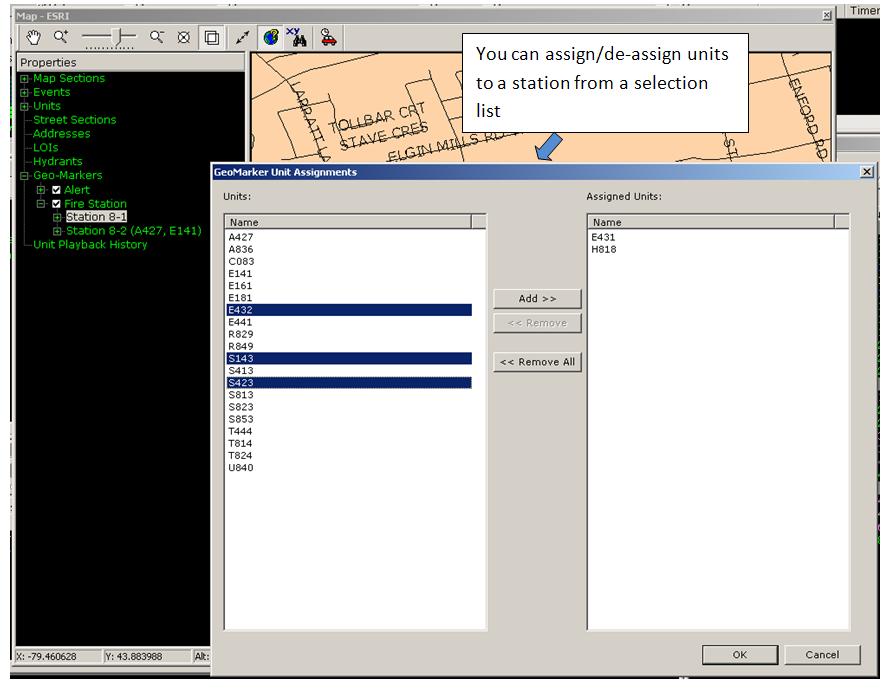Image resolution: width=891 pixels, height=690 pixels.
Task: Click the red car unit icon
Action: click(x=328, y=38)
